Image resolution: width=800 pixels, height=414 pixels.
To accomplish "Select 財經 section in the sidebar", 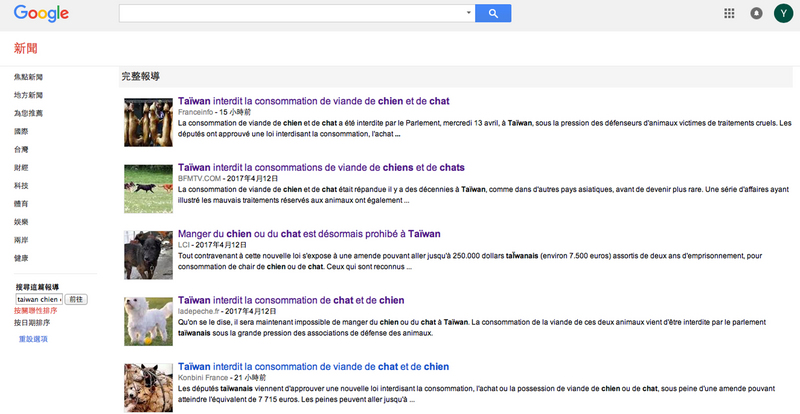I will click(21, 167).
